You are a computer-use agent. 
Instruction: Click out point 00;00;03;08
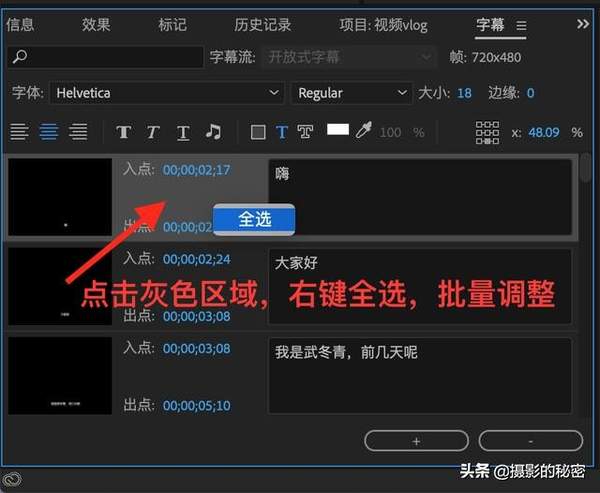(197, 317)
